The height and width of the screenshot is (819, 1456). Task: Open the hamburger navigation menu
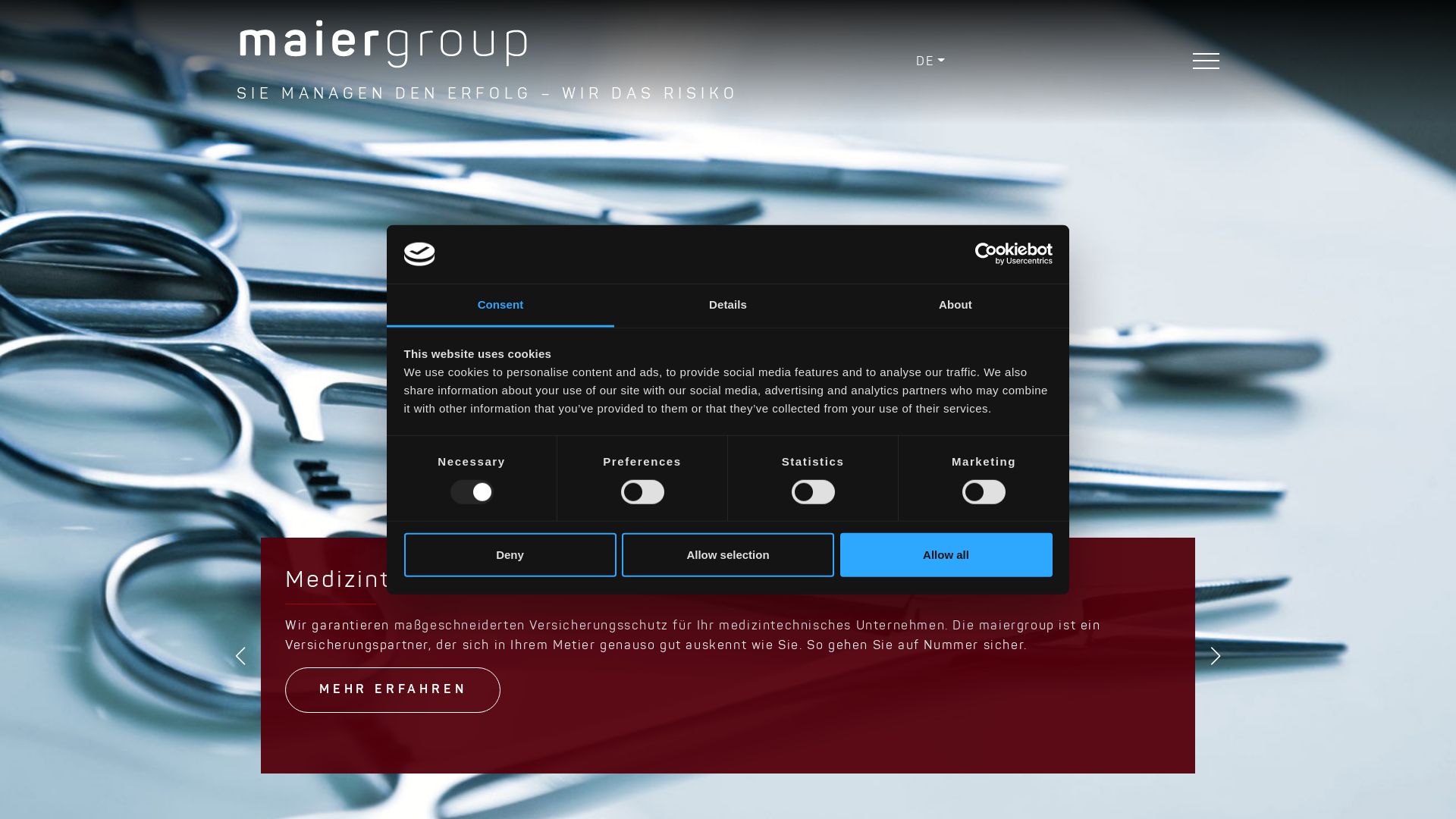tap(1206, 61)
